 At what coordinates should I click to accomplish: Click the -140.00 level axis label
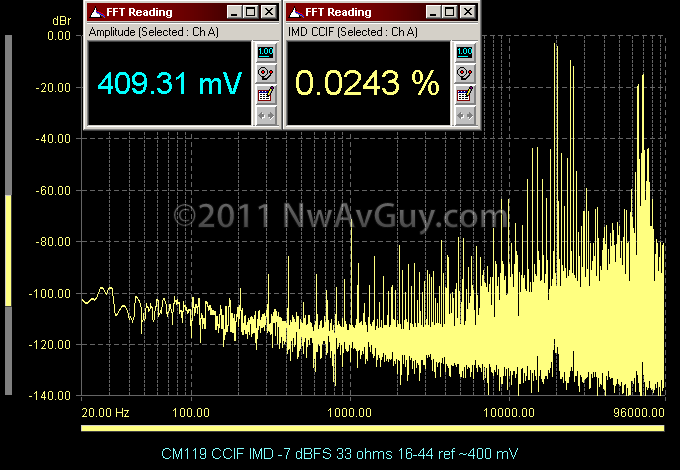pos(50,395)
